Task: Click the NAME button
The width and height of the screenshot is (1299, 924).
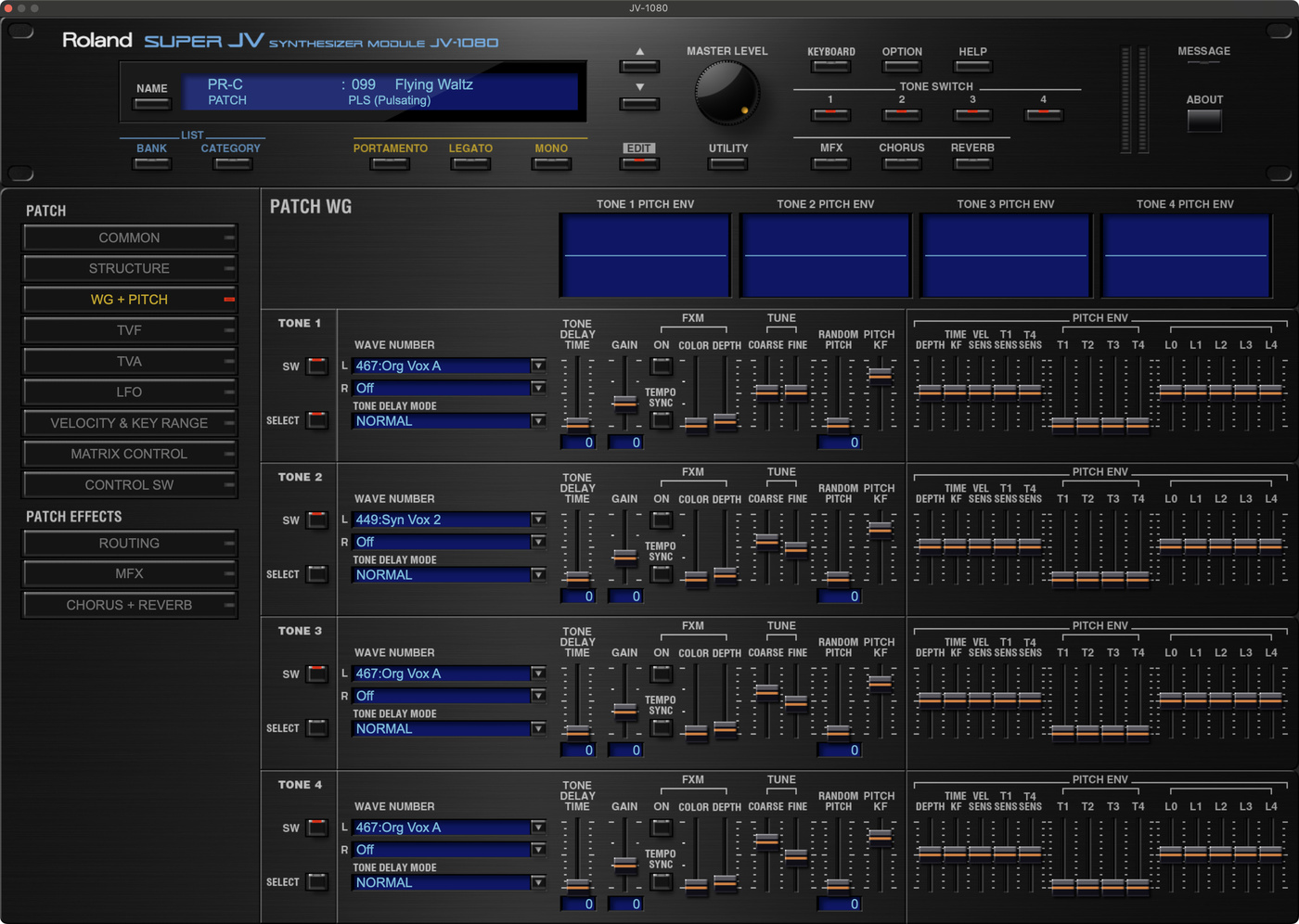Action: pyautogui.click(x=152, y=103)
